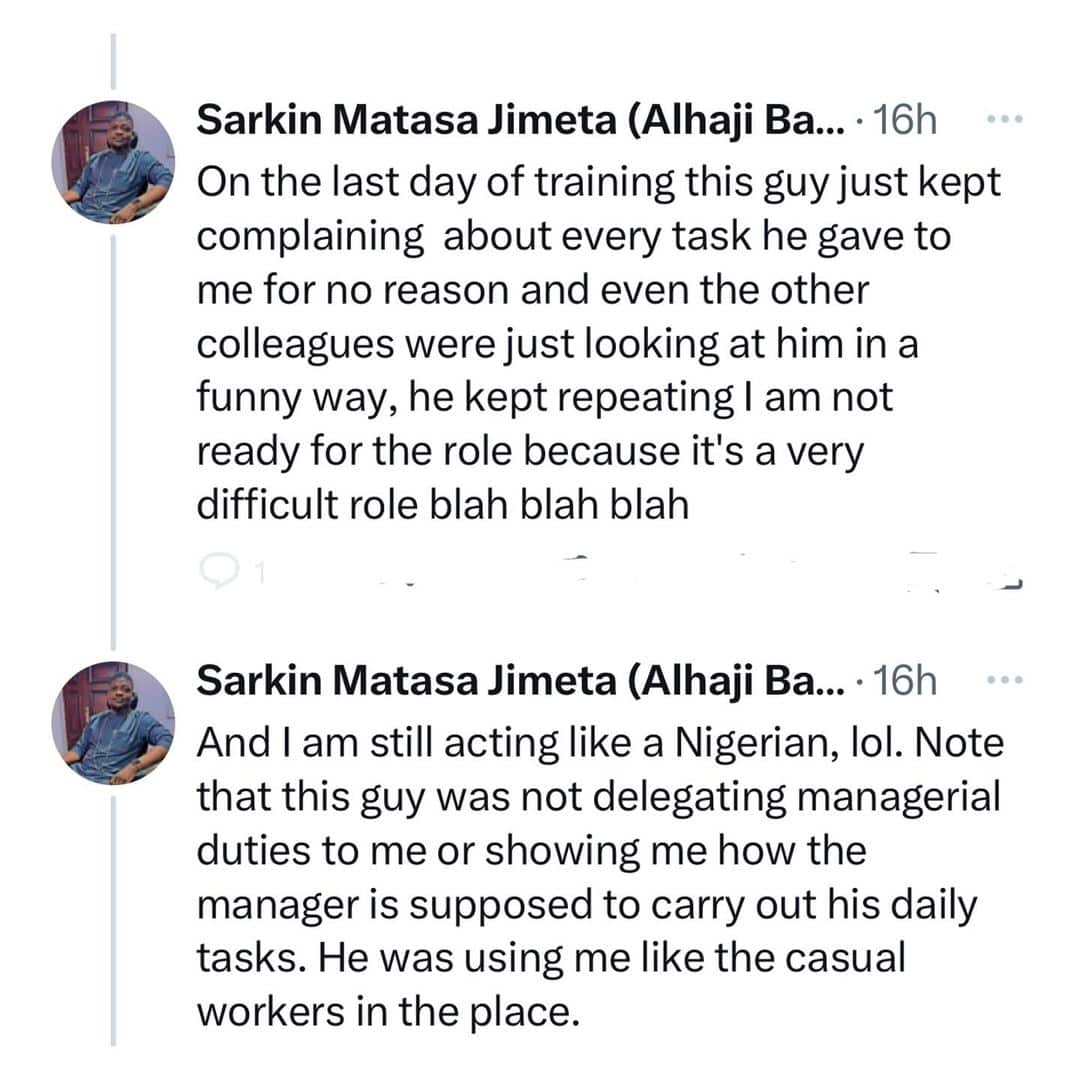The height and width of the screenshot is (1080, 1080).
Task: Click the author name on the second tweet
Action: pos(520,681)
